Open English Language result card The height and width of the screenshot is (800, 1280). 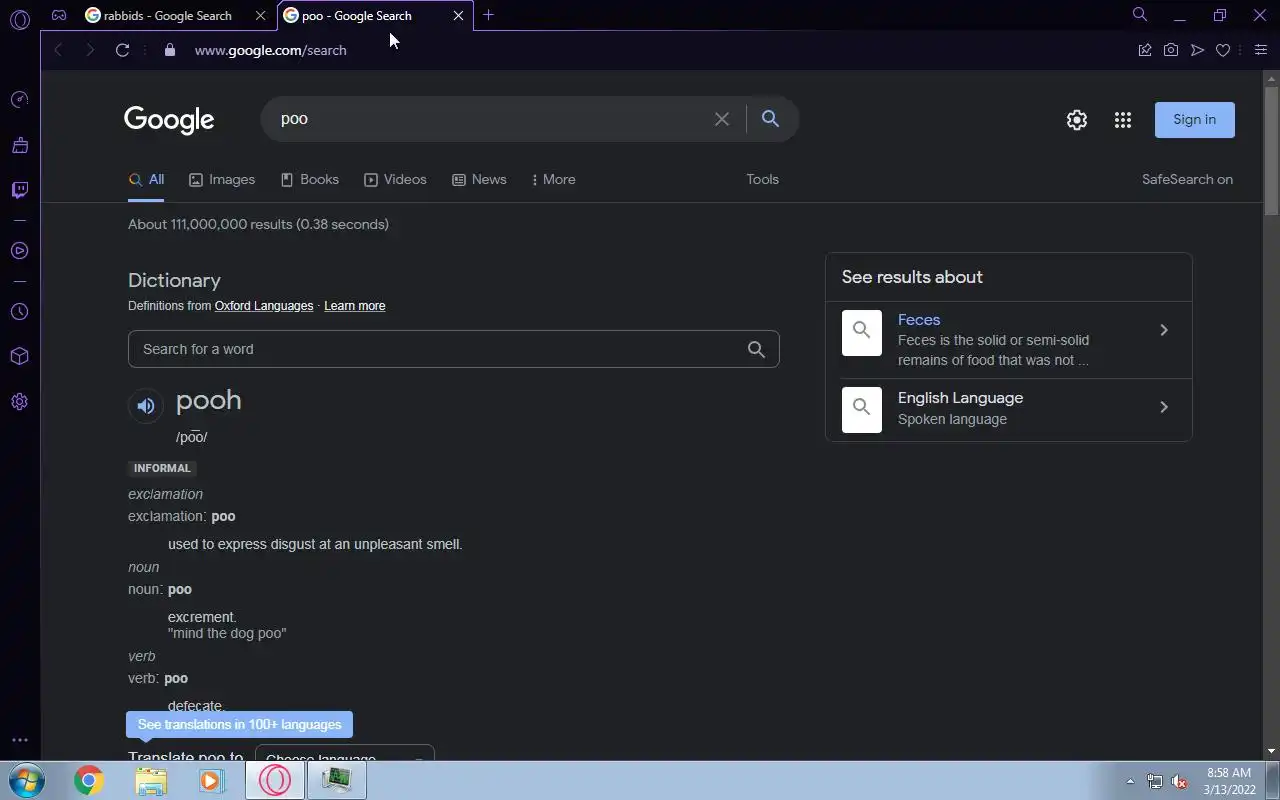(1009, 409)
